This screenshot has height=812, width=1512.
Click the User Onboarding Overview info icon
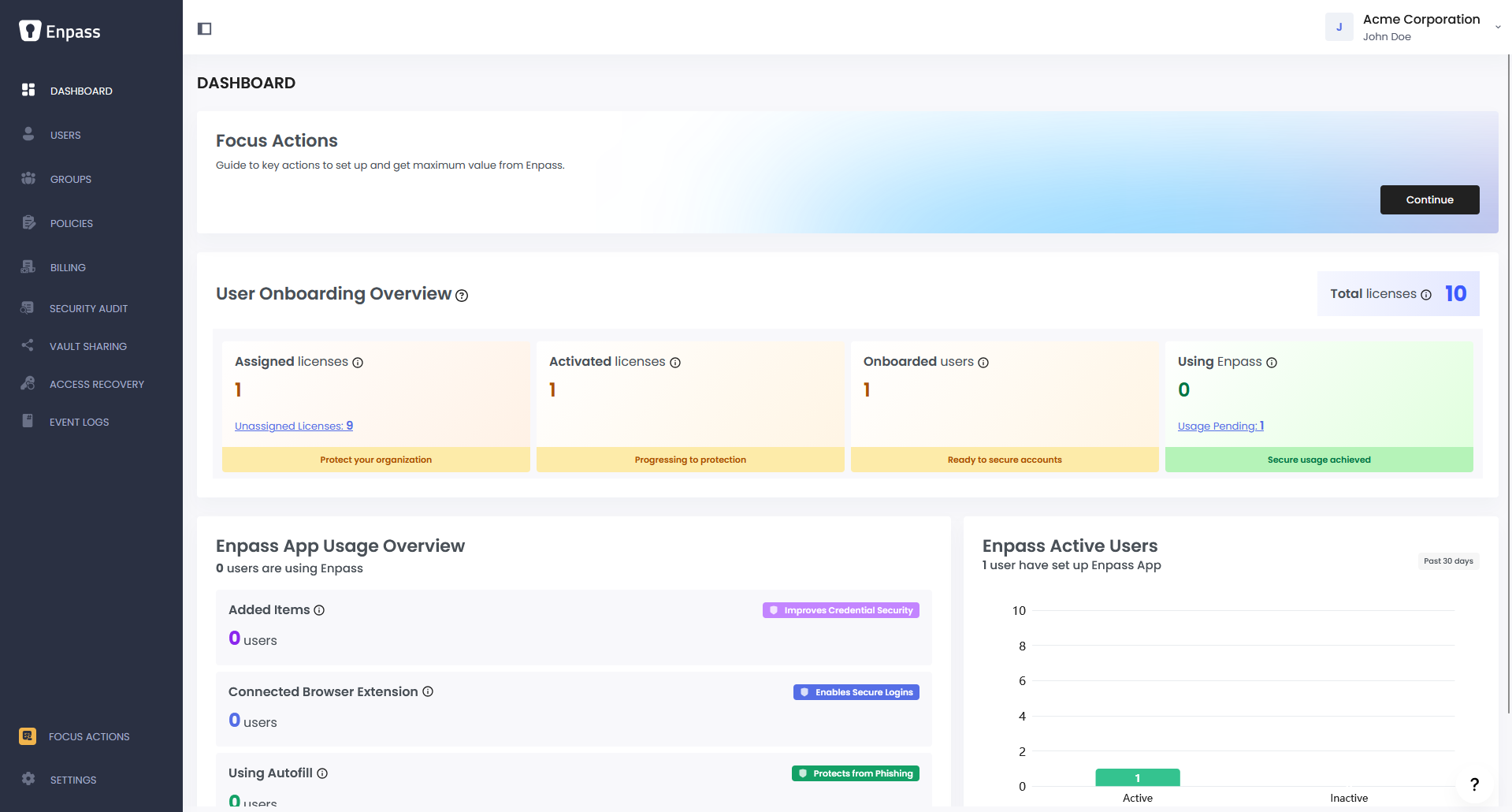coord(462,296)
